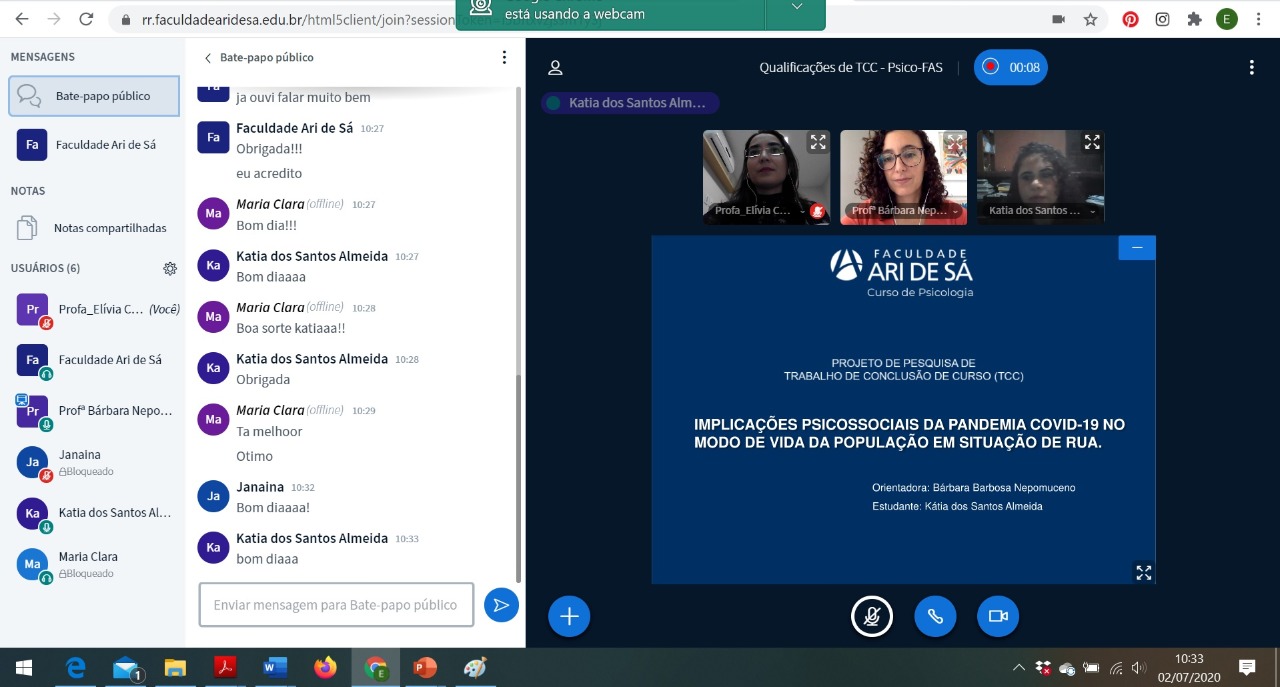Open dropdown on Katia dos Santos webcam name

(x=1041, y=211)
